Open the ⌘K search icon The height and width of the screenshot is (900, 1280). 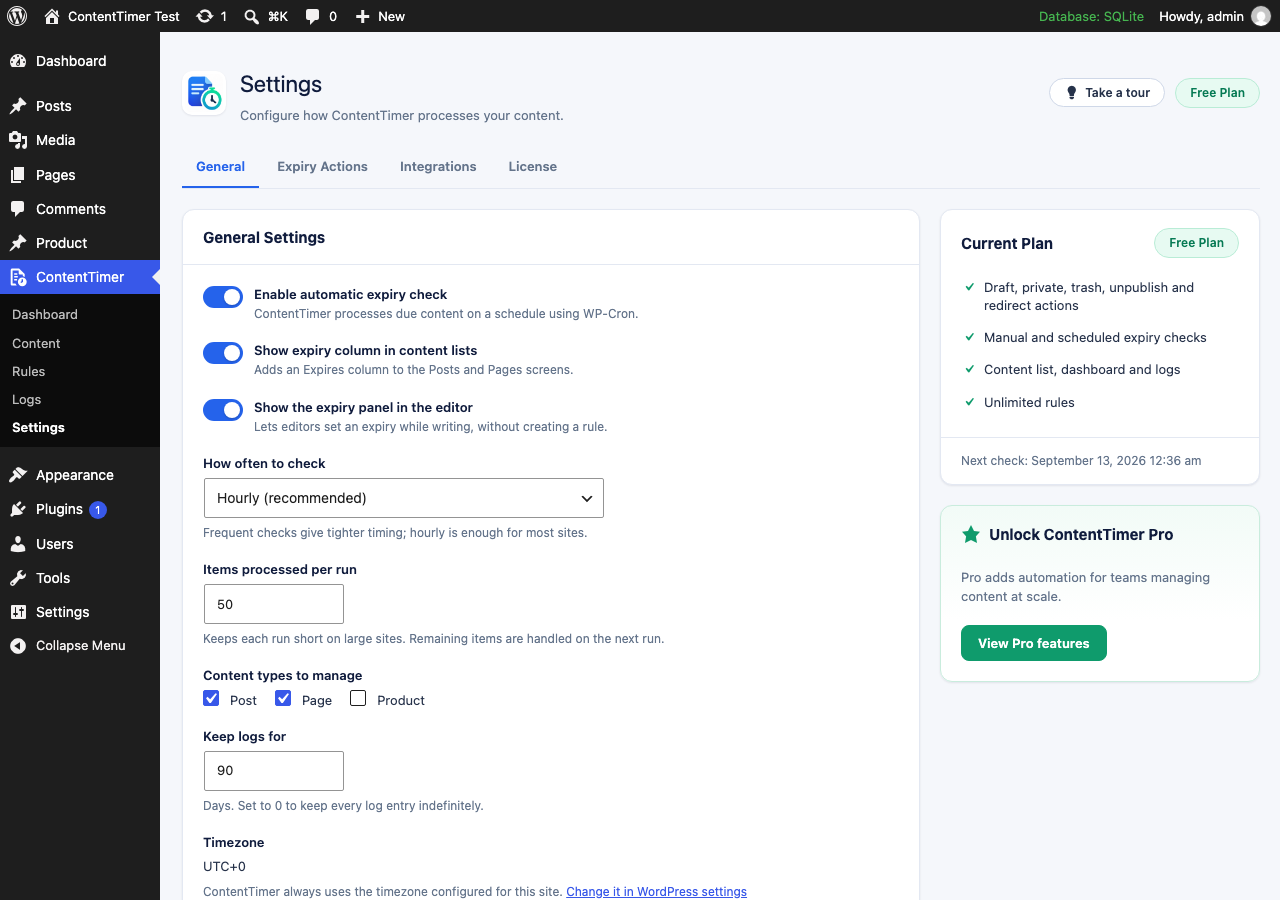[x=252, y=16]
